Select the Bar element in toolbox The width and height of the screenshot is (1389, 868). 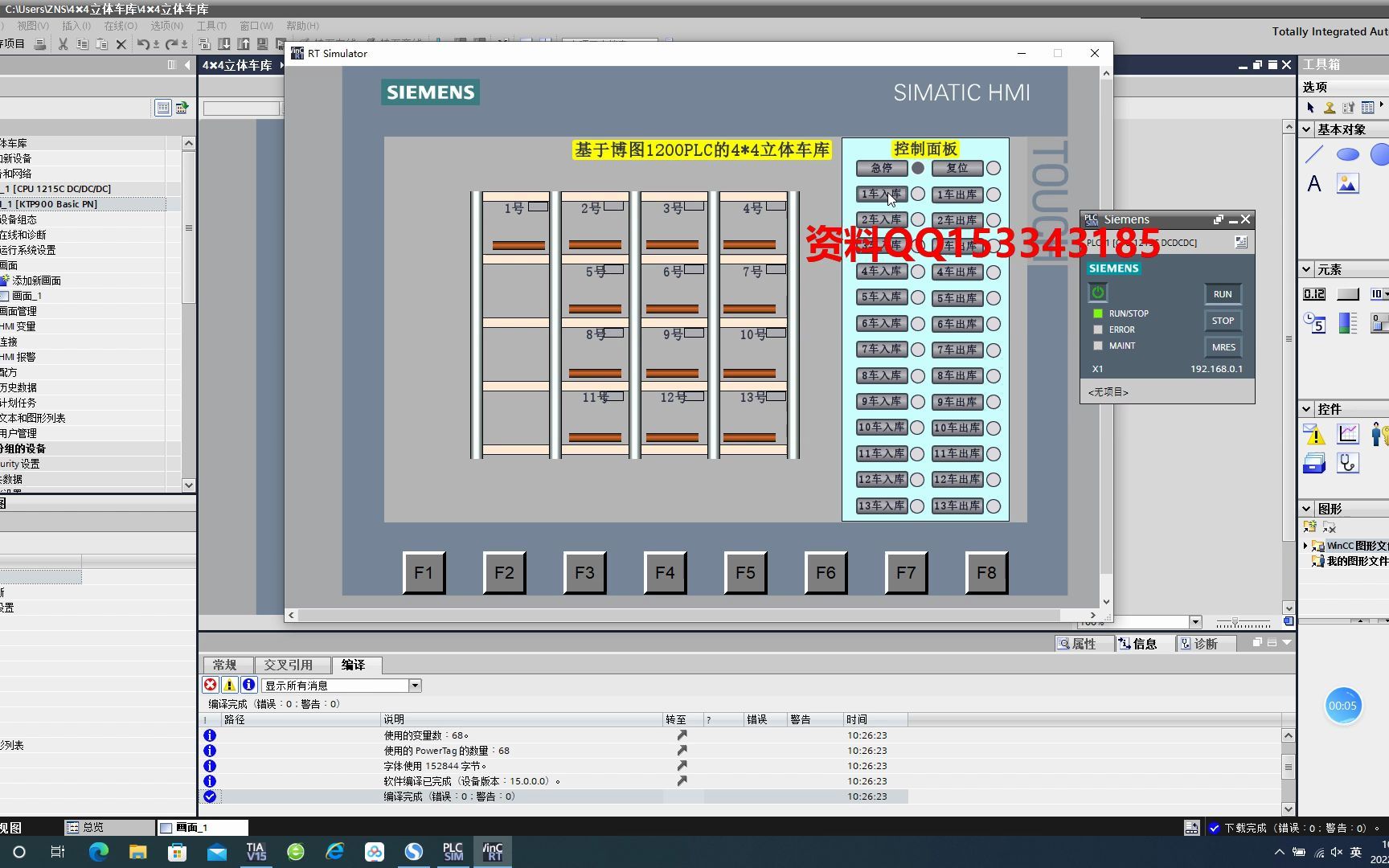(x=1348, y=323)
